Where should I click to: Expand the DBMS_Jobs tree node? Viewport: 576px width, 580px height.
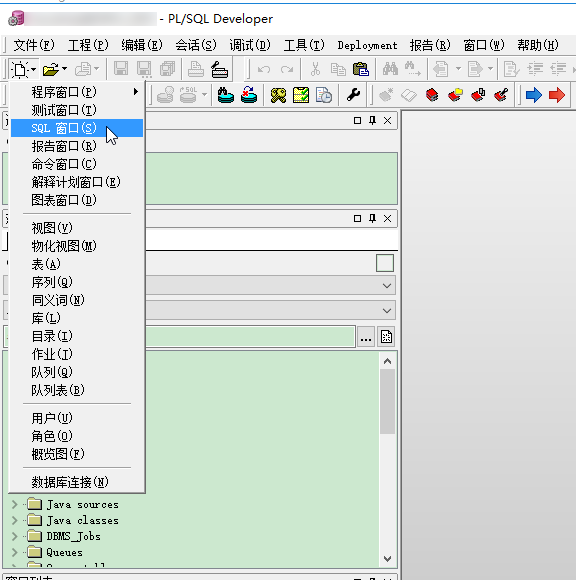coord(14,536)
